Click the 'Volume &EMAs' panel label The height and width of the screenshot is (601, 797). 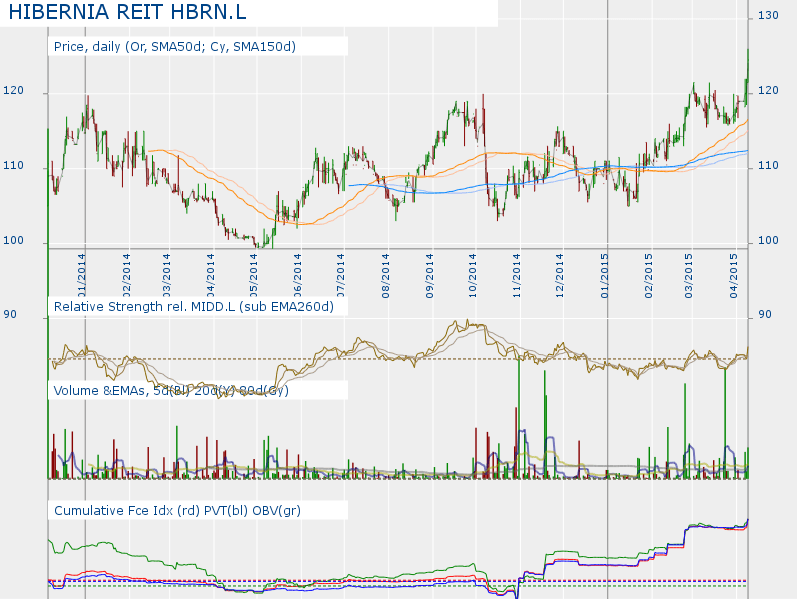point(171,390)
